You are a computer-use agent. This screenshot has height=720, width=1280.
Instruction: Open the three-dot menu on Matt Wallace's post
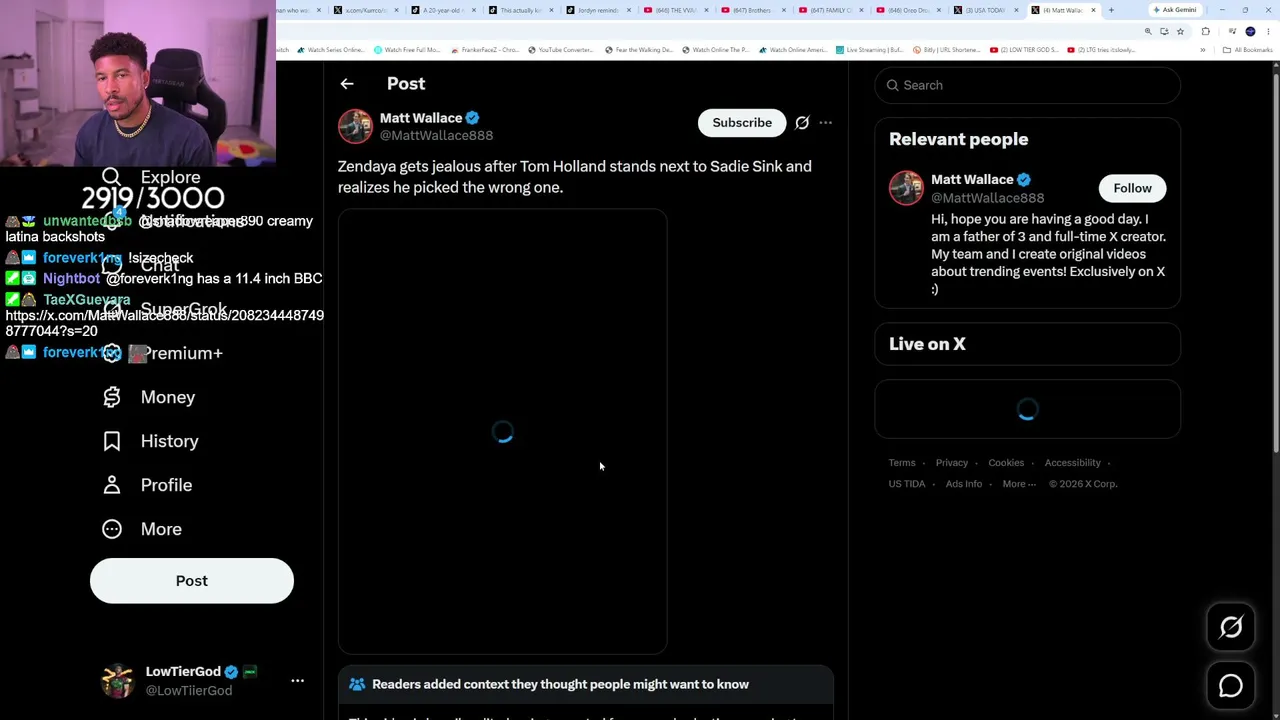pos(825,123)
